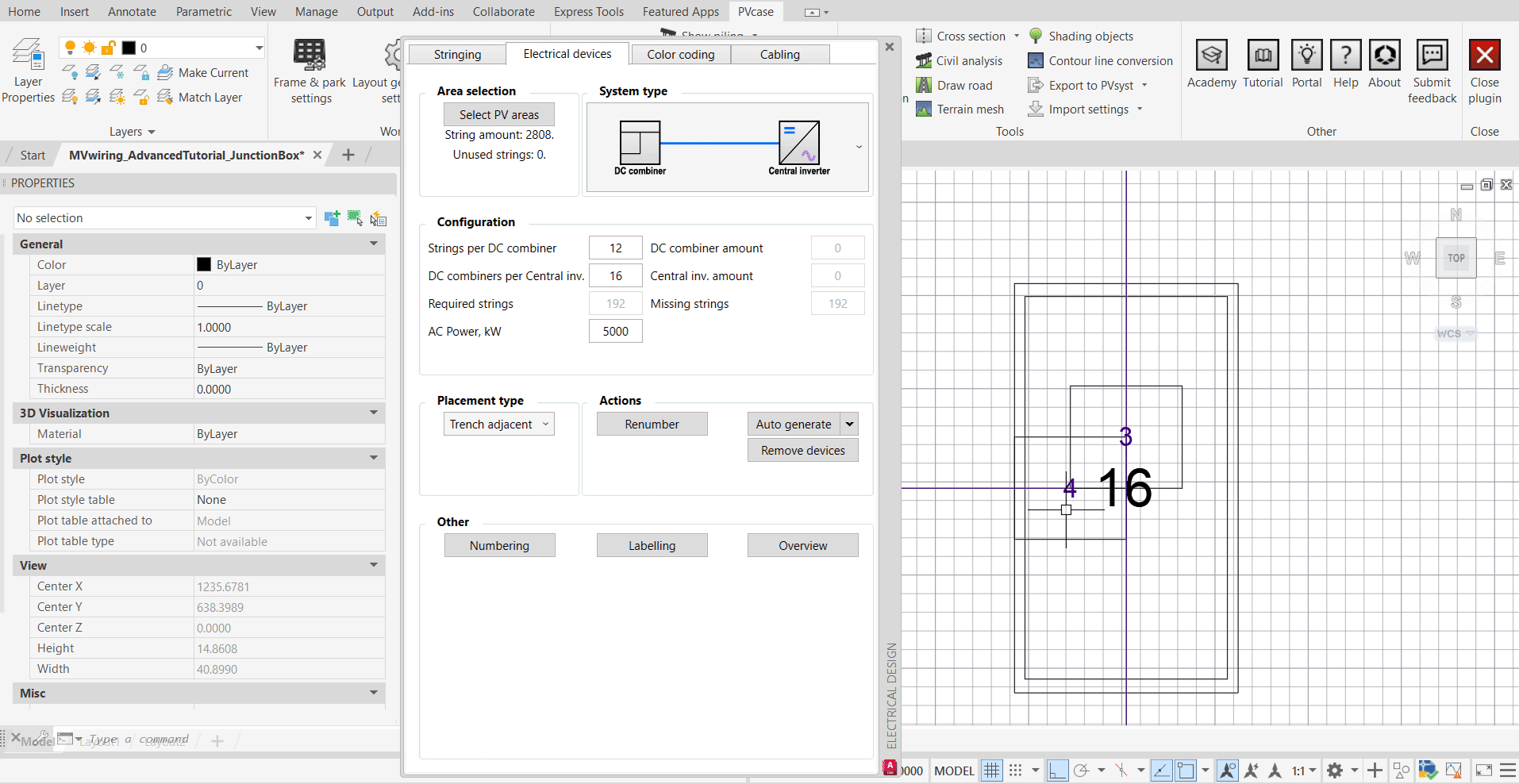This screenshot has height=784, width=1519.
Task: Click Select PV areas button
Action: 499,115
